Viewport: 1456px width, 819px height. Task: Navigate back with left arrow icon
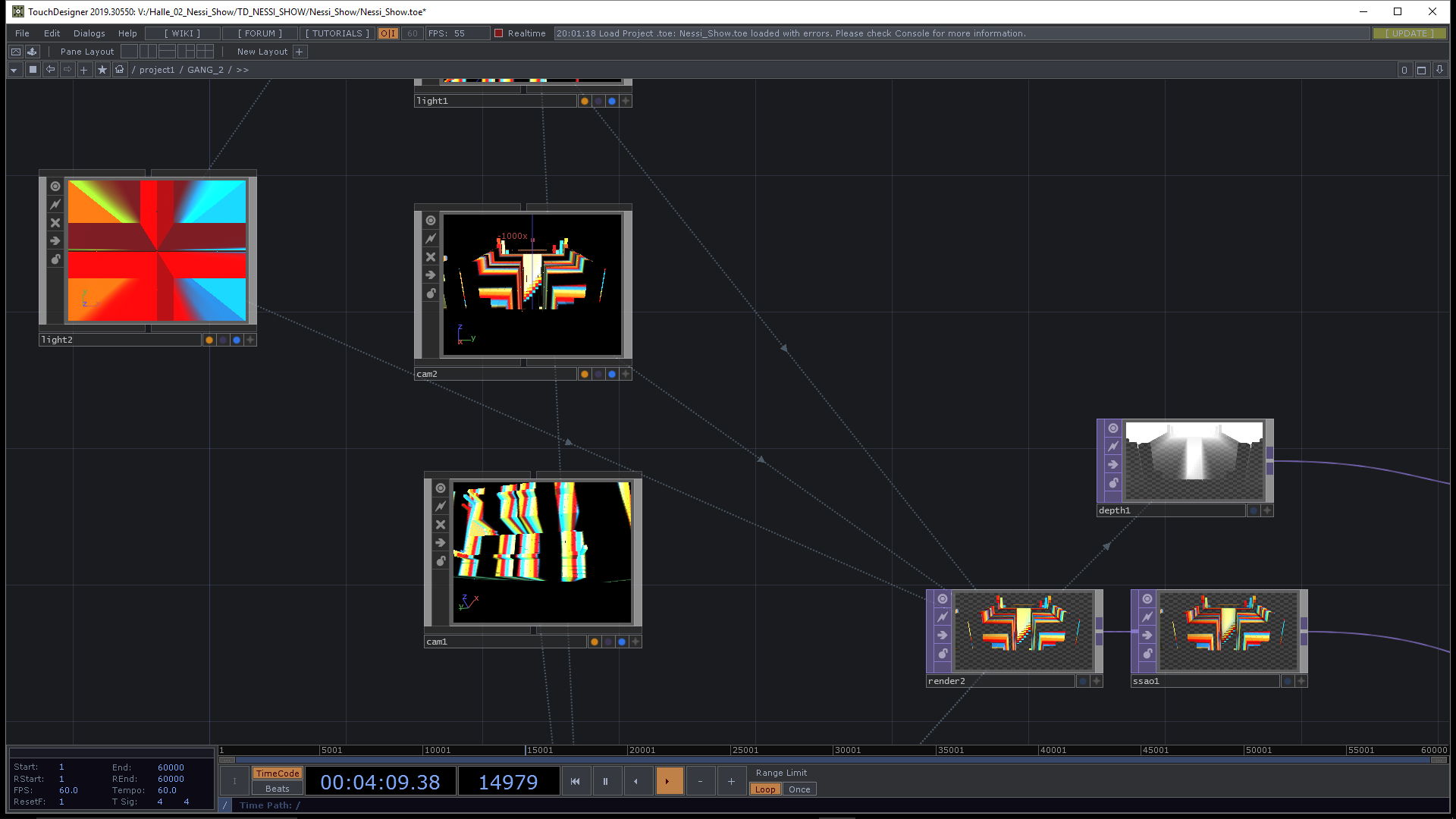tap(50, 70)
